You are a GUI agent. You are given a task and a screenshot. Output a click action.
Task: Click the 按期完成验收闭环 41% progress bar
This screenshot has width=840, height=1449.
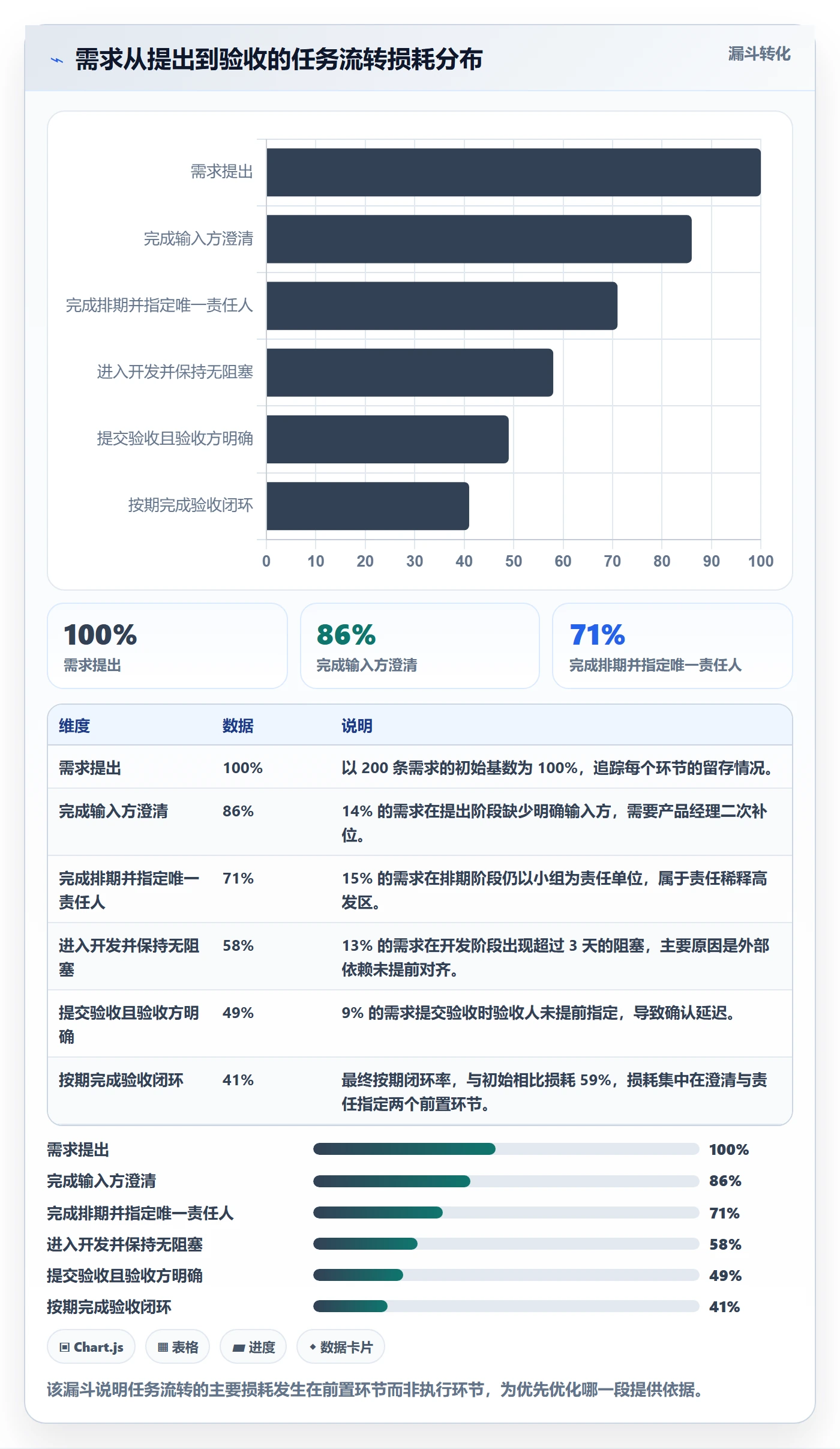coord(506,1306)
